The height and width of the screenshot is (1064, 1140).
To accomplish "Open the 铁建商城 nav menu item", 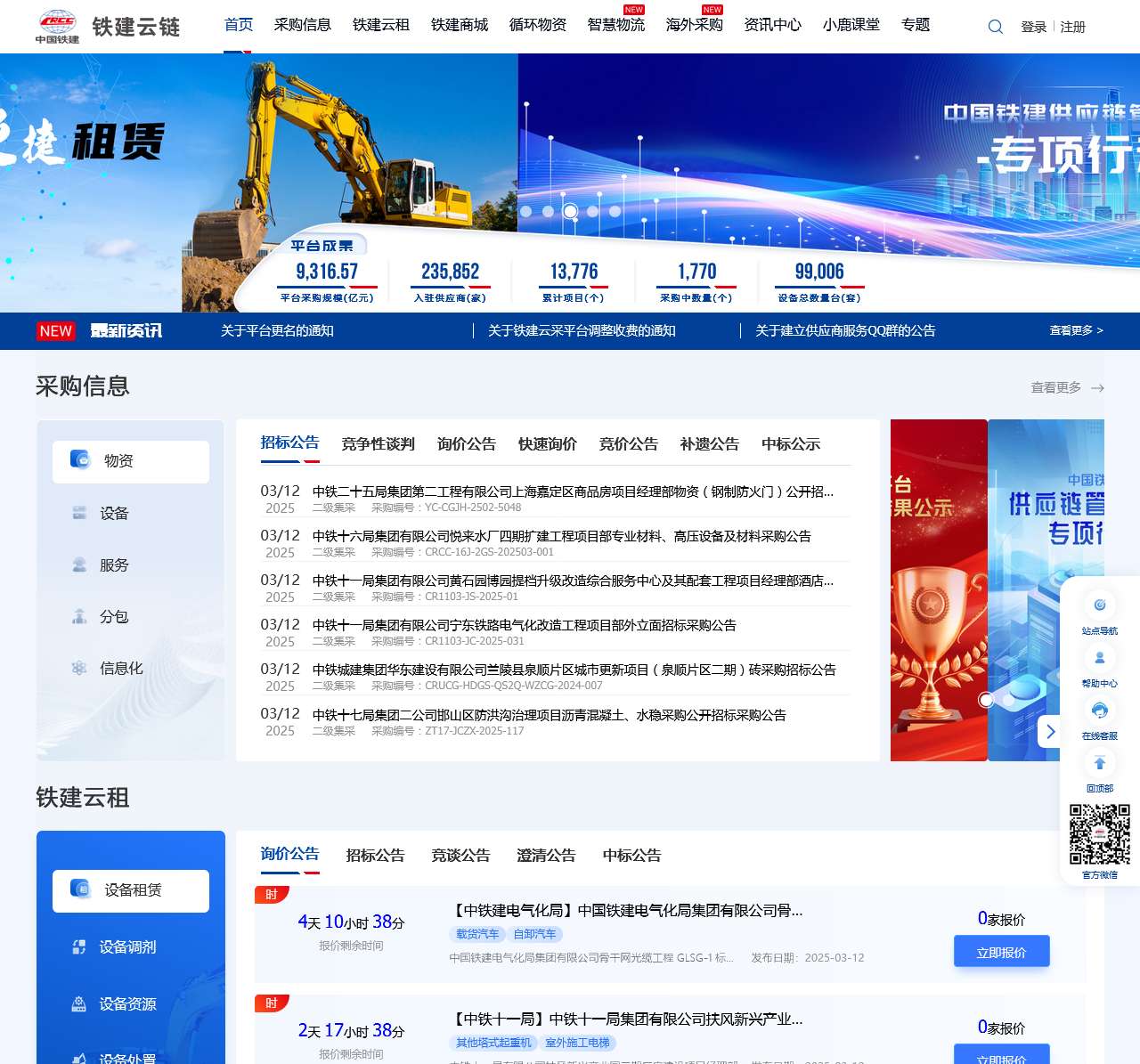I will click(x=460, y=25).
